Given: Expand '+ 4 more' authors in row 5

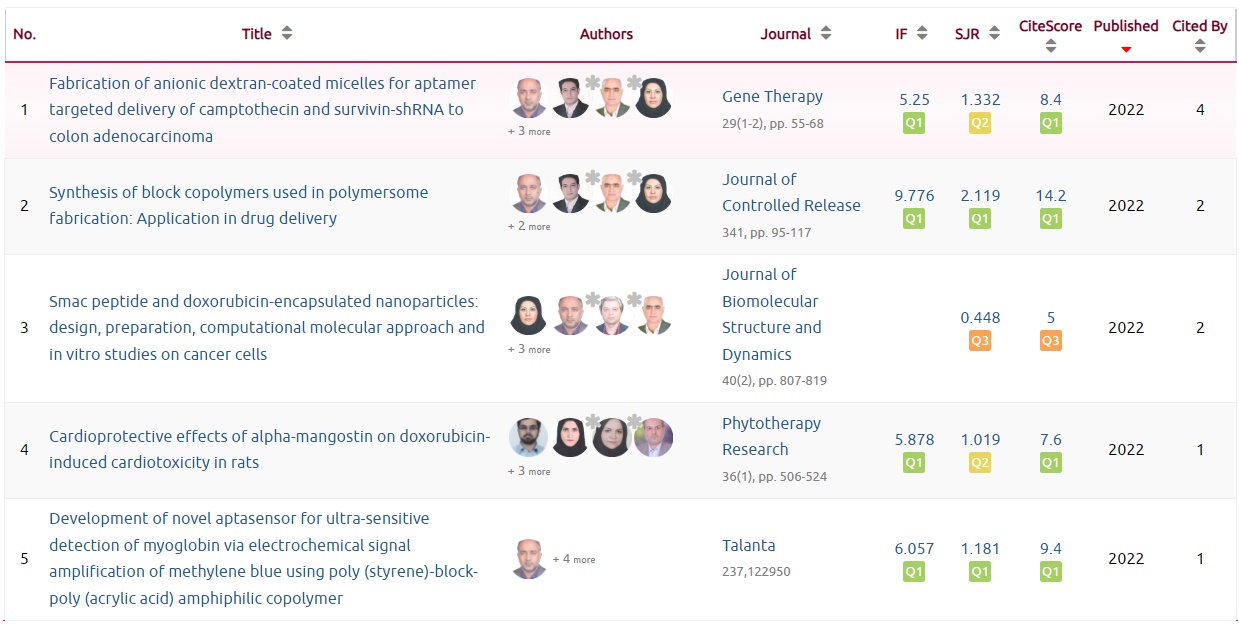Looking at the screenshot, I should (574, 559).
